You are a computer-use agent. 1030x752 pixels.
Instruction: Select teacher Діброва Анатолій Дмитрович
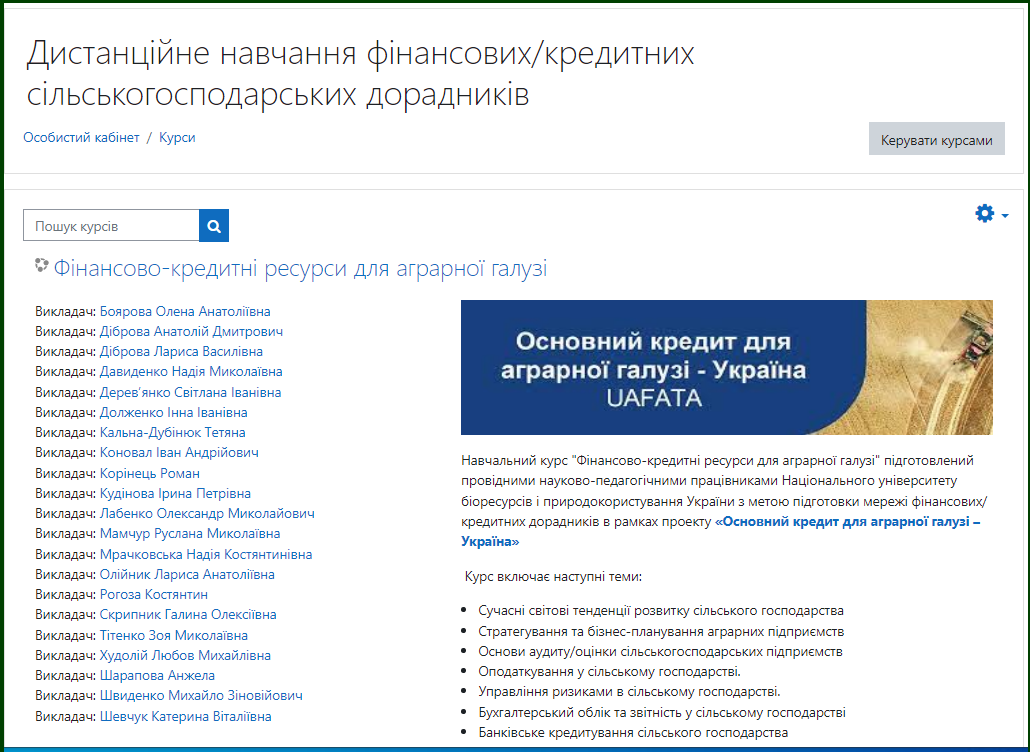191,331
